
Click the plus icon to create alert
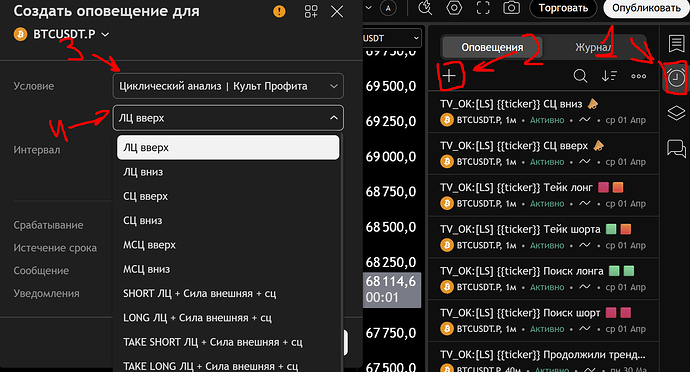(449, 76)
